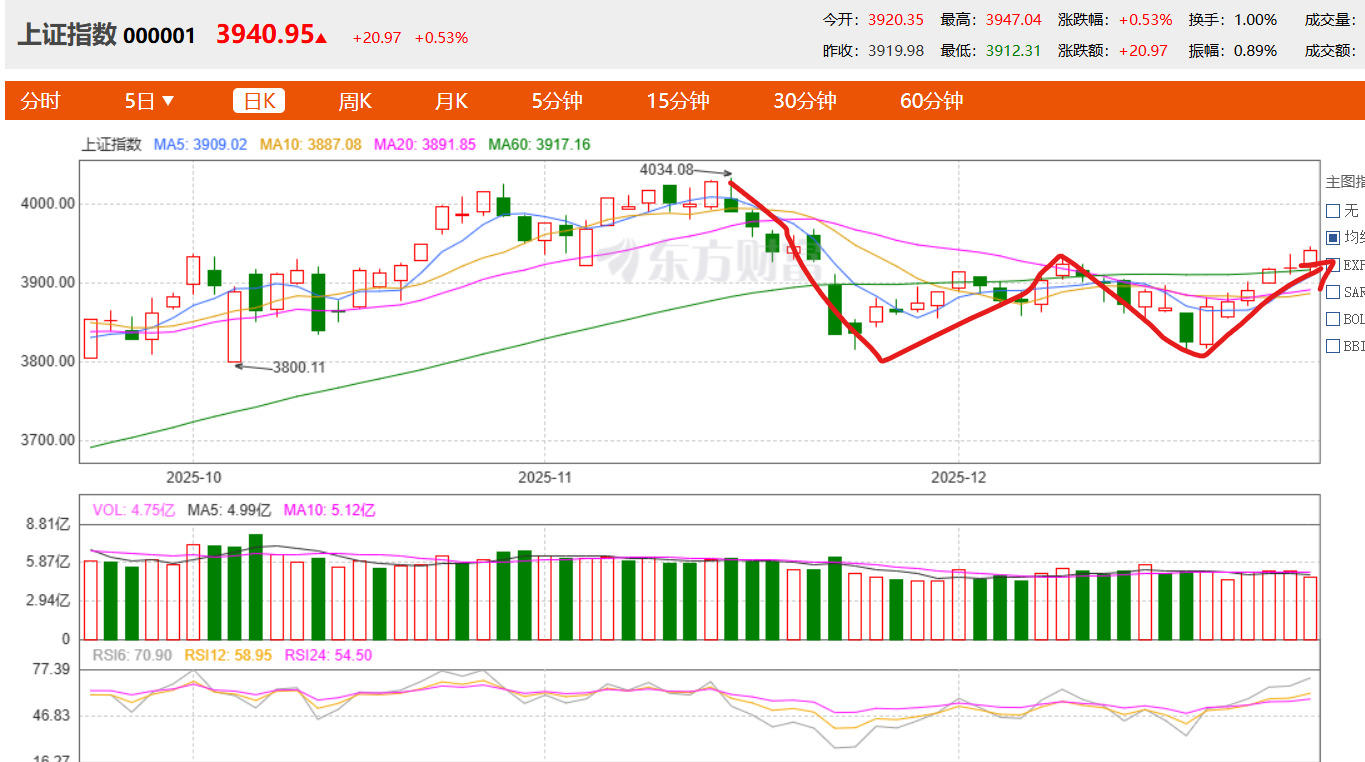The image size is (1365, 762).
Task: Enable the EXPMA indicator checkbox
Action: coord(1332,265)
